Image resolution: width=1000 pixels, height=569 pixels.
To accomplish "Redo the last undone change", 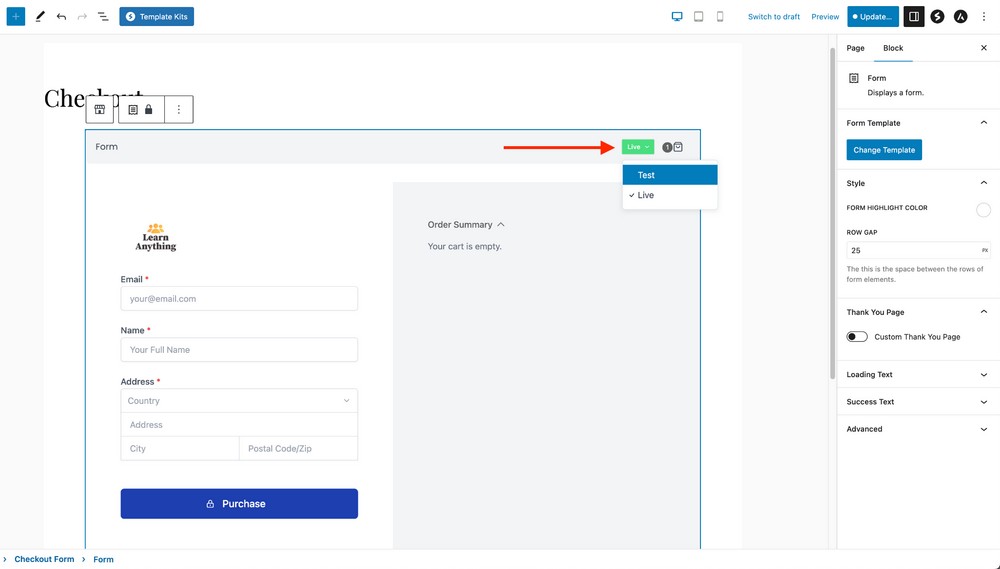I will pyautogui.click(x=82, y=17).
